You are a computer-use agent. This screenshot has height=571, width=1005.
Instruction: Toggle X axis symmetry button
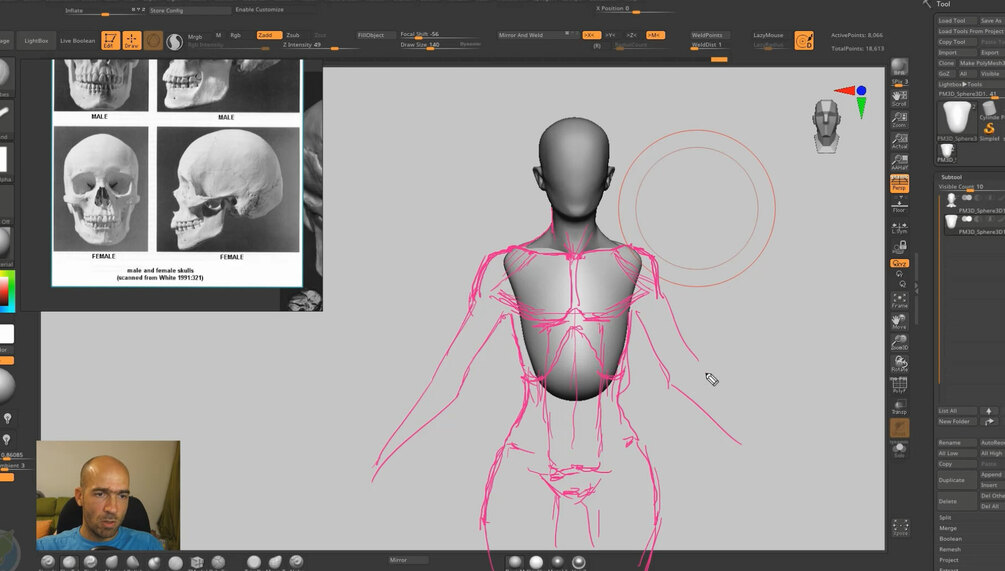(591, 35)
